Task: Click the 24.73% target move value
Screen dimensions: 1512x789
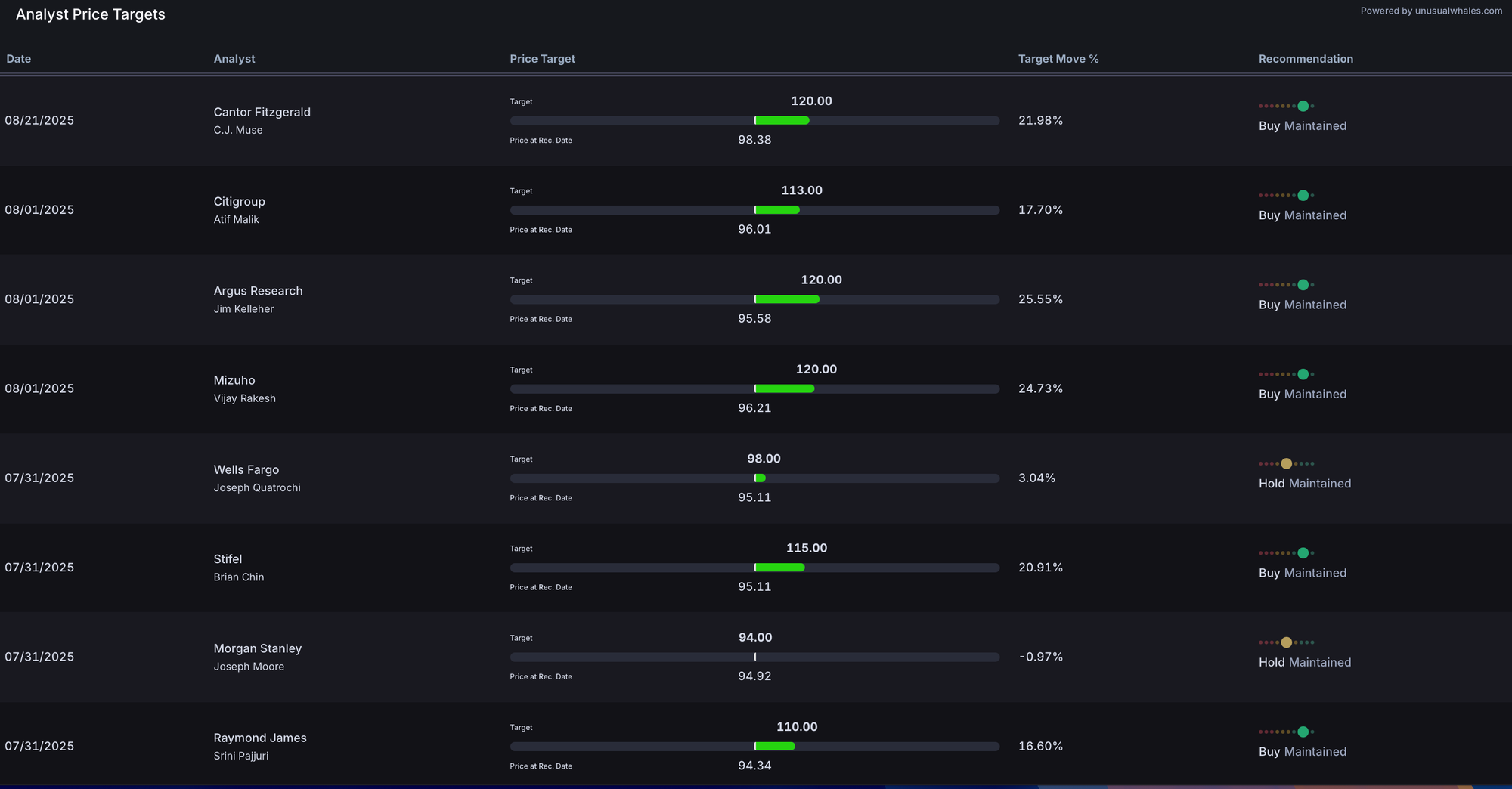Action: [x=1040, y=389]
